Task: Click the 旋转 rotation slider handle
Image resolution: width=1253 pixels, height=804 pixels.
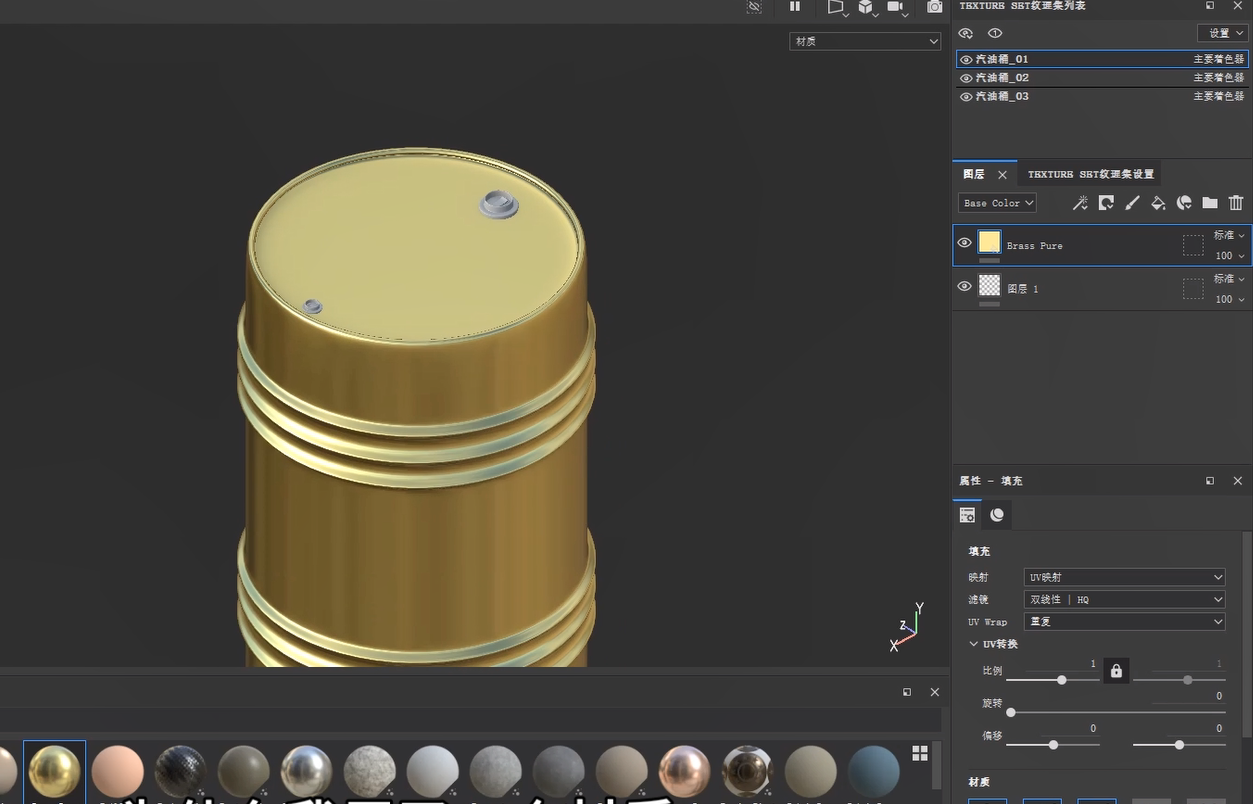Action: [x=1011, y=712]
